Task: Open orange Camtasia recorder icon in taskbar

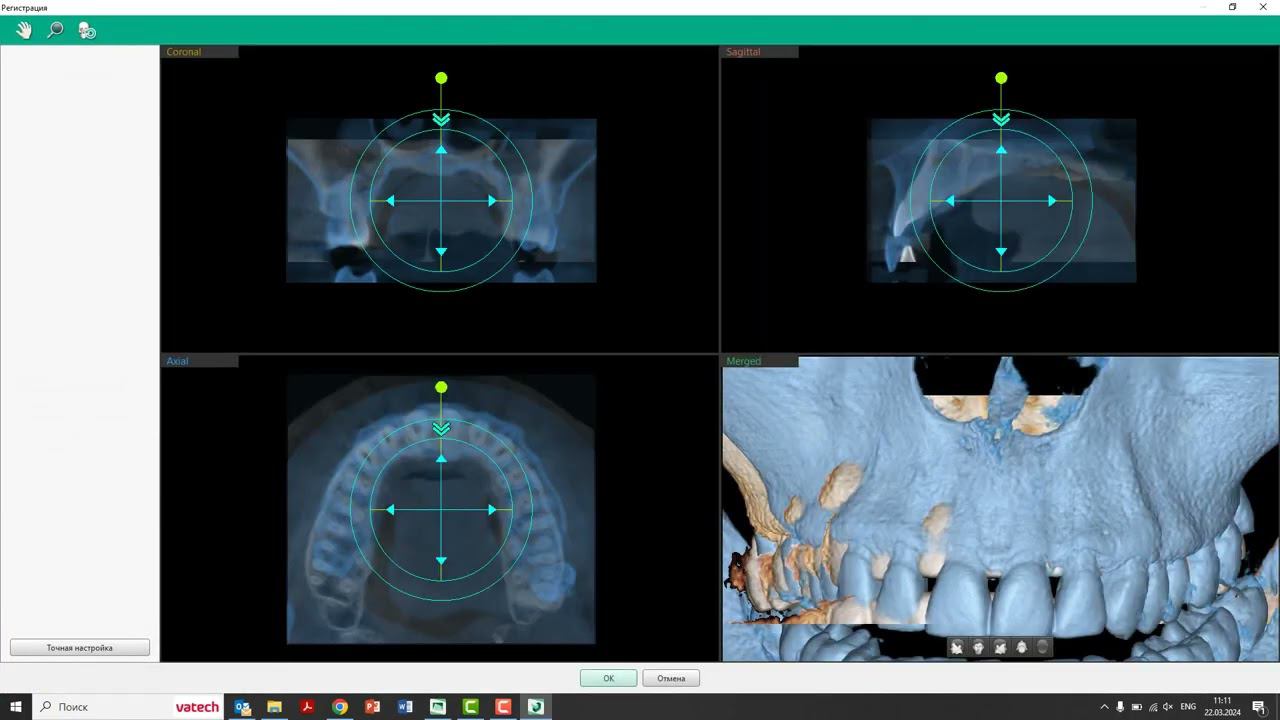Action: [x=503, y=707]
